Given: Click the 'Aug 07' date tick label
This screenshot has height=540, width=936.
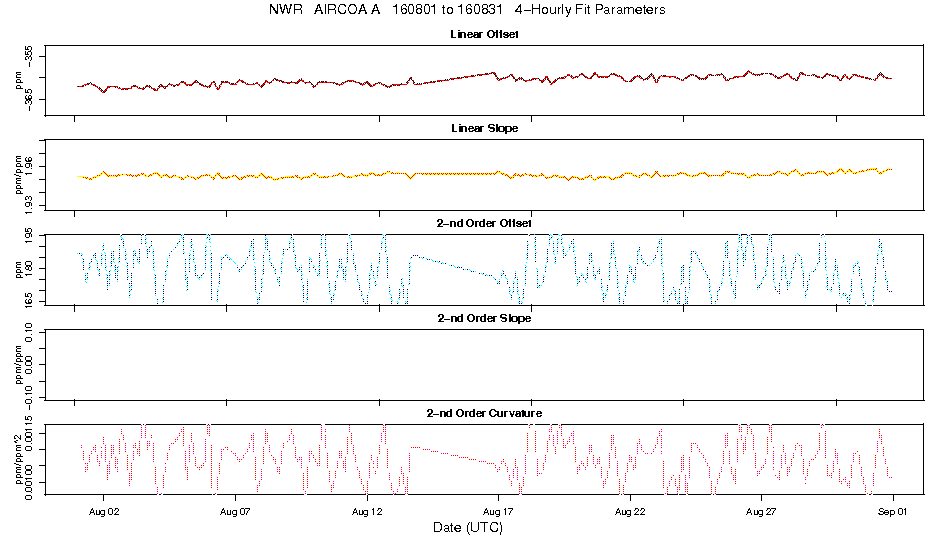Looking at the screenshot, I should pyautogui.click(x=235, y=512).
